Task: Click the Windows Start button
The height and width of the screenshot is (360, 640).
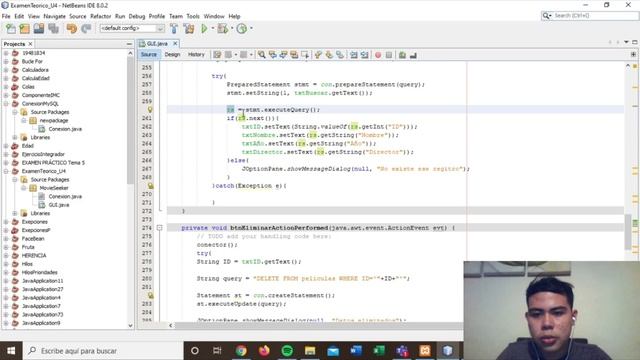Action: [x=11, y=351]
